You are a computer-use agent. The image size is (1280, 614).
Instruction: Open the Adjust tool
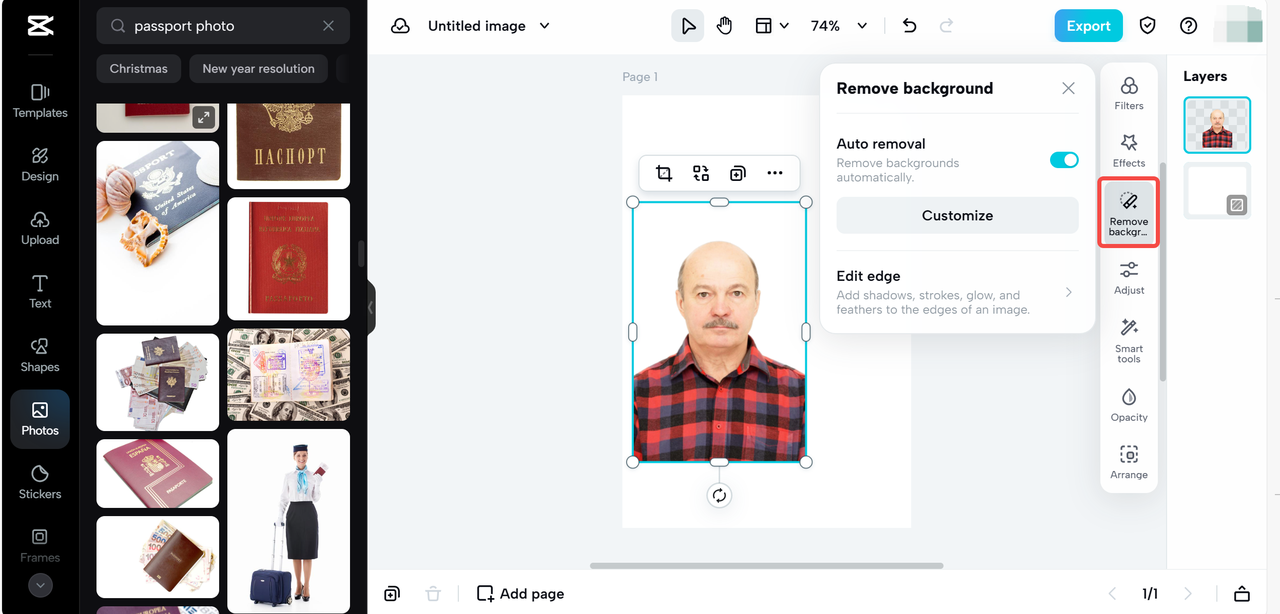click(1129, 278)
